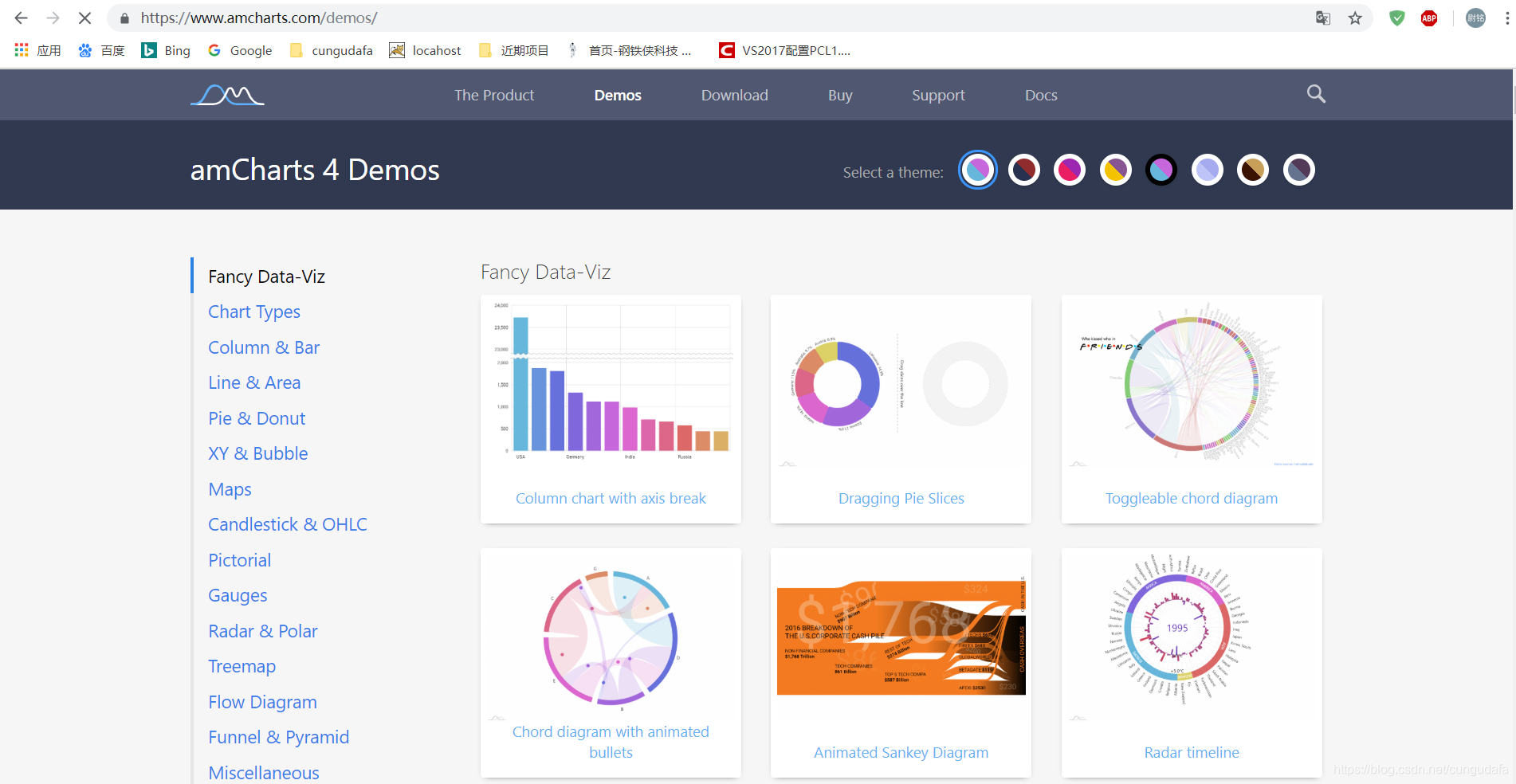This screenshot has width=1516, height=784.
Task: Go to Miscellaneous category
Action: (264, 773)
